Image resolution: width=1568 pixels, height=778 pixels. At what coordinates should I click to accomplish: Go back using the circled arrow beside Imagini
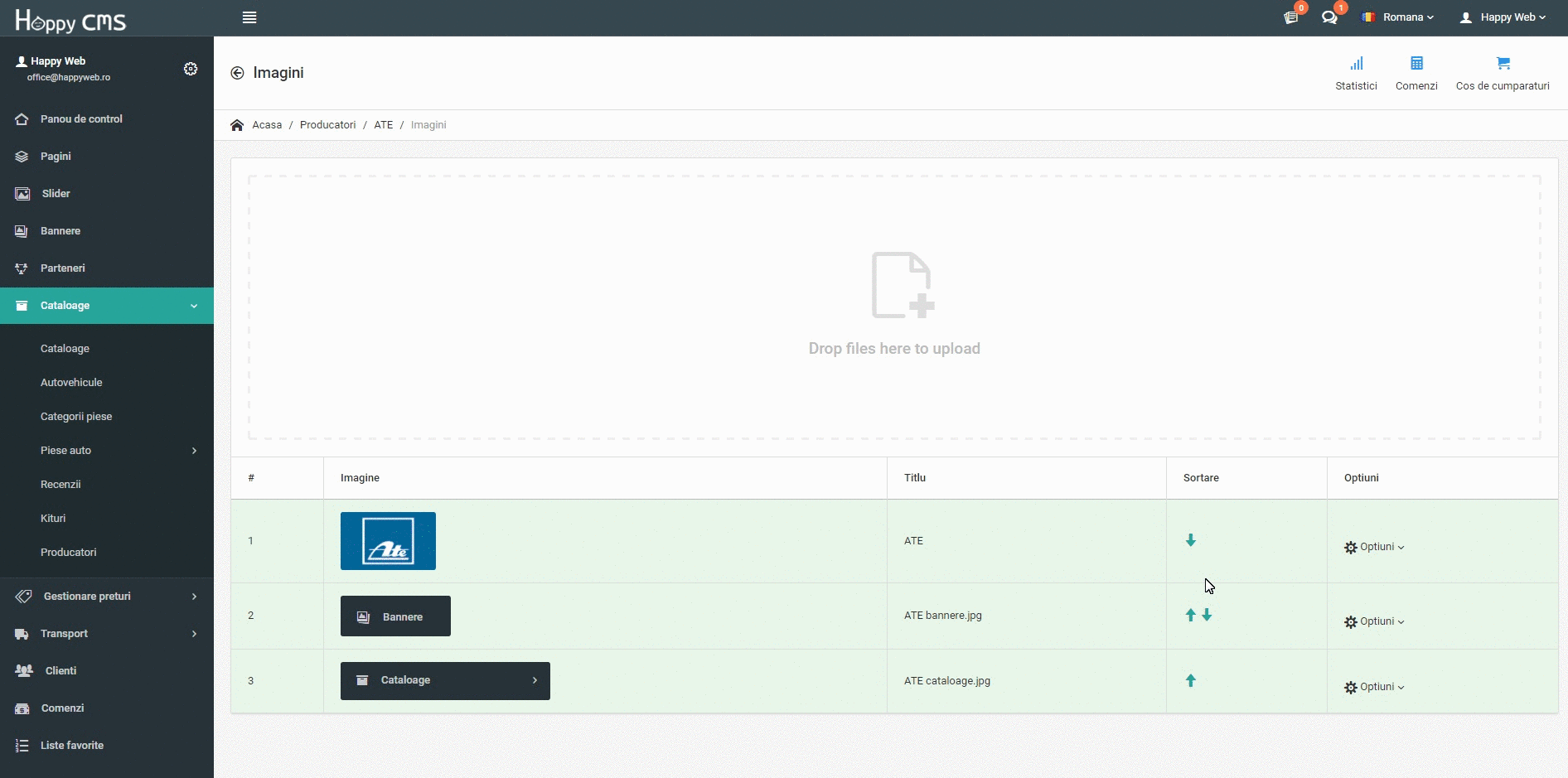tap(237, 73)
